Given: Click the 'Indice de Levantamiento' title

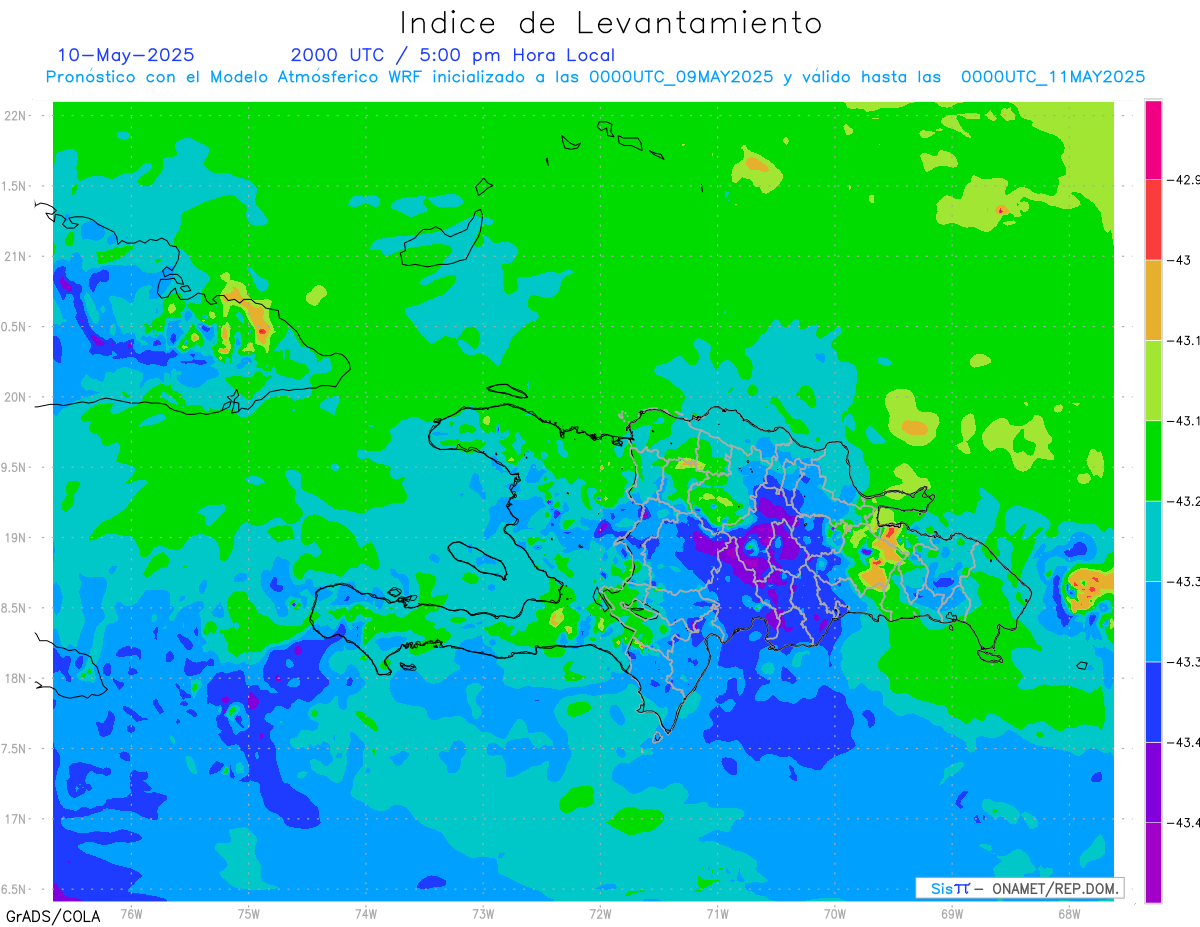Looking at the screenshot, I should [611, 23].
